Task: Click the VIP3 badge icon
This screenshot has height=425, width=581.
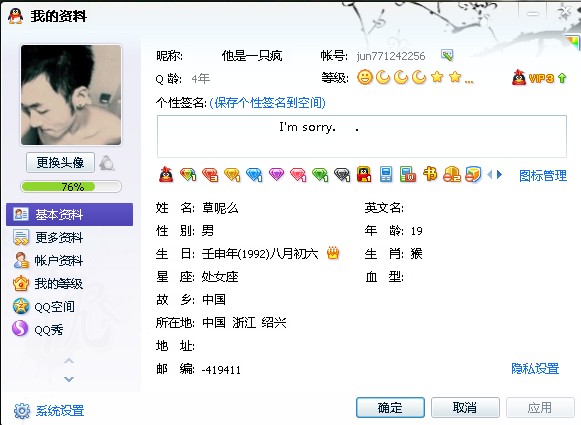Action: coord(540,78)
